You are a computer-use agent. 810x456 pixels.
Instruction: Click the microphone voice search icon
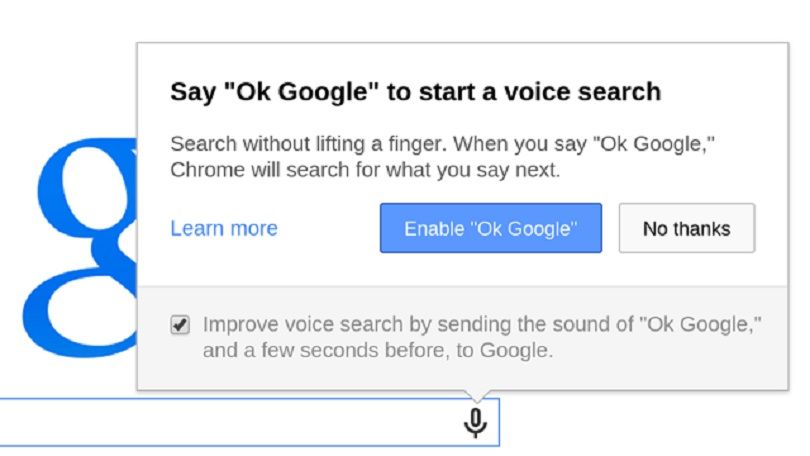tap(476, 424)
